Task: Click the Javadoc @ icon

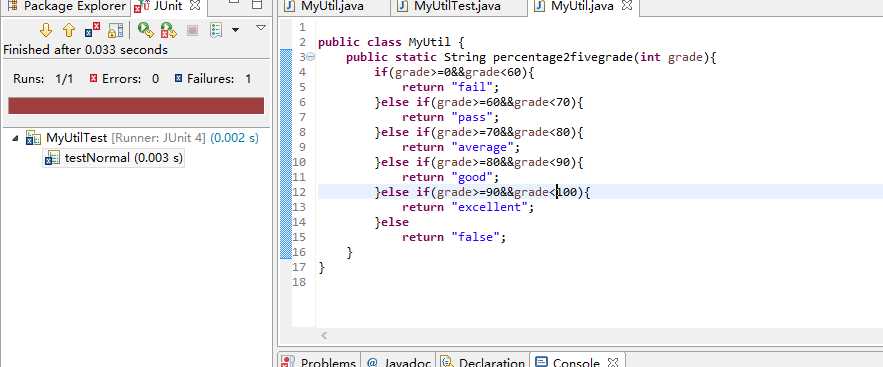Action: point(372,362)
